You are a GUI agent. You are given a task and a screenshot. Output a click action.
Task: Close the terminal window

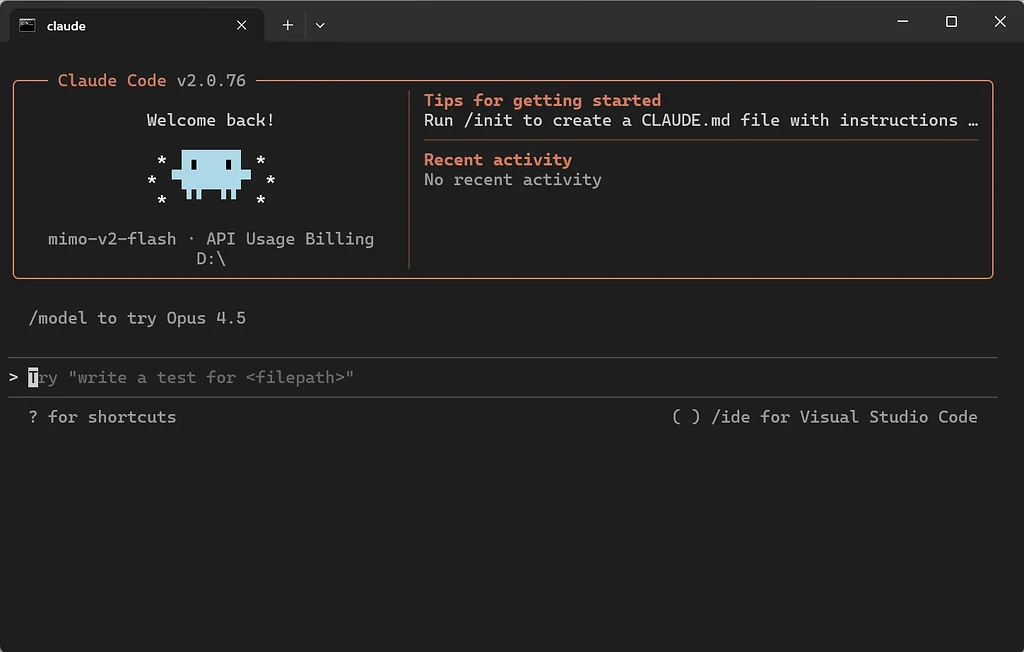click(1000, 22)
